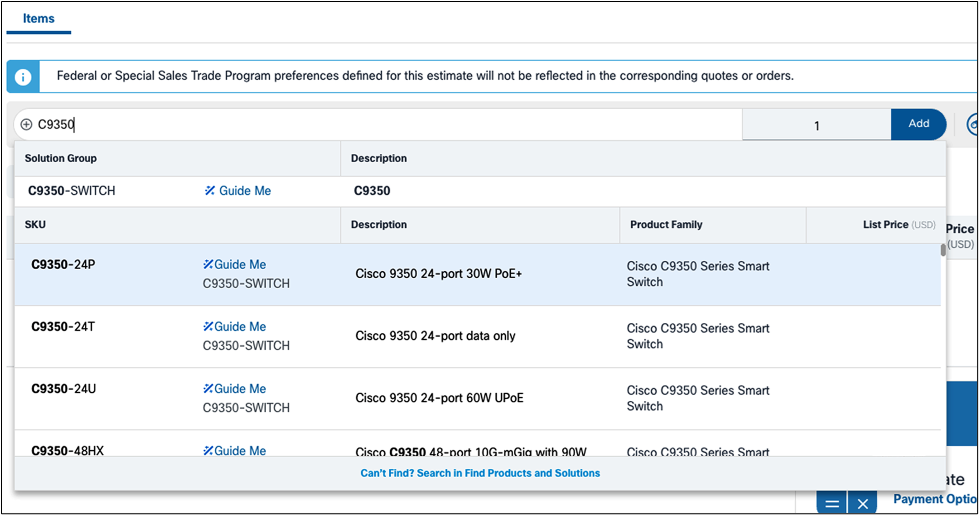Viewport: 979px width, 515px height.
Task: Click the wand icon beside C9350-SWITCH Guide Me
Action: [x=210, y=190]
